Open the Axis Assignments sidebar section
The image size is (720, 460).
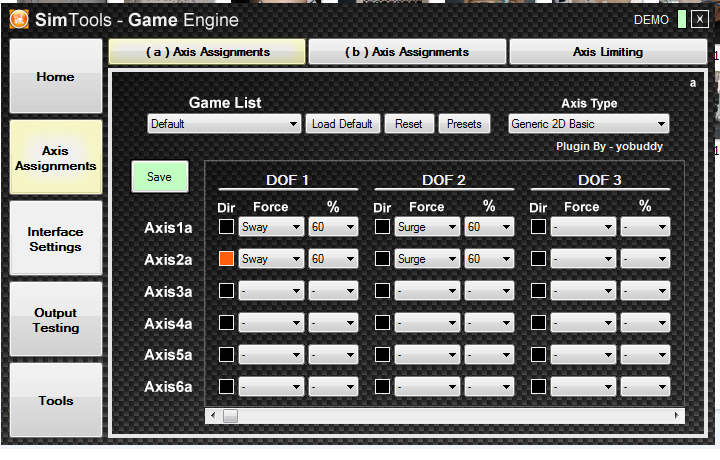pyautogui.click(x=56, y=158)
